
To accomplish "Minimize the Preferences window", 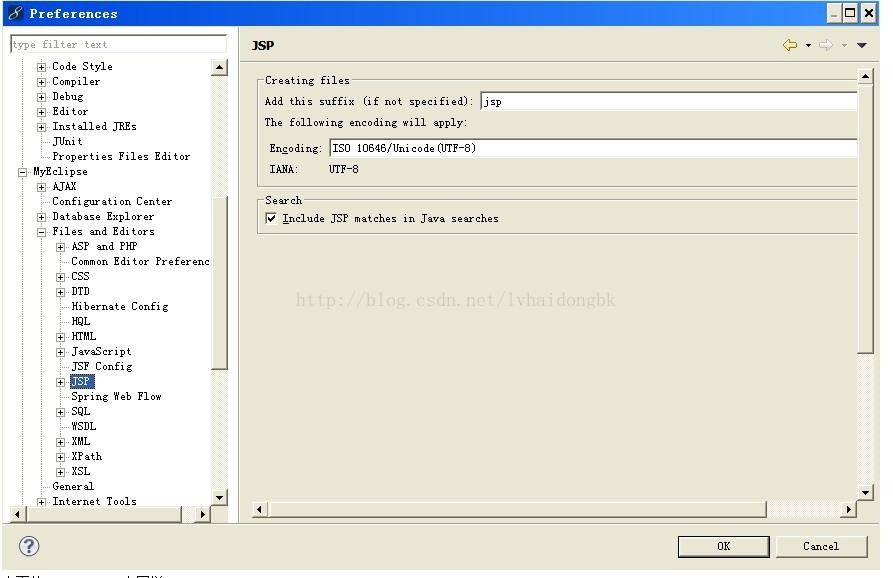I will (x=835, y=13).
